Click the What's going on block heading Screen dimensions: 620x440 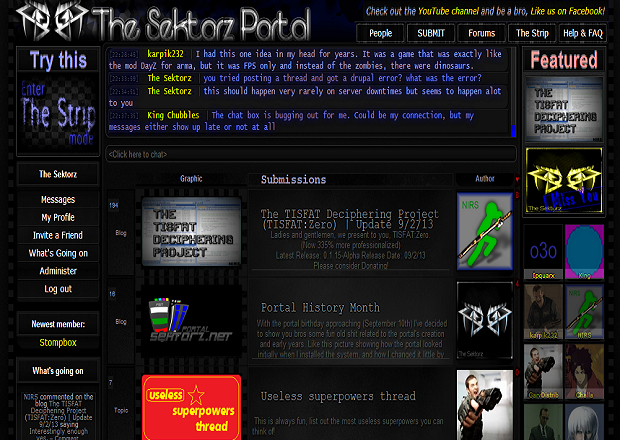[58, 371]
